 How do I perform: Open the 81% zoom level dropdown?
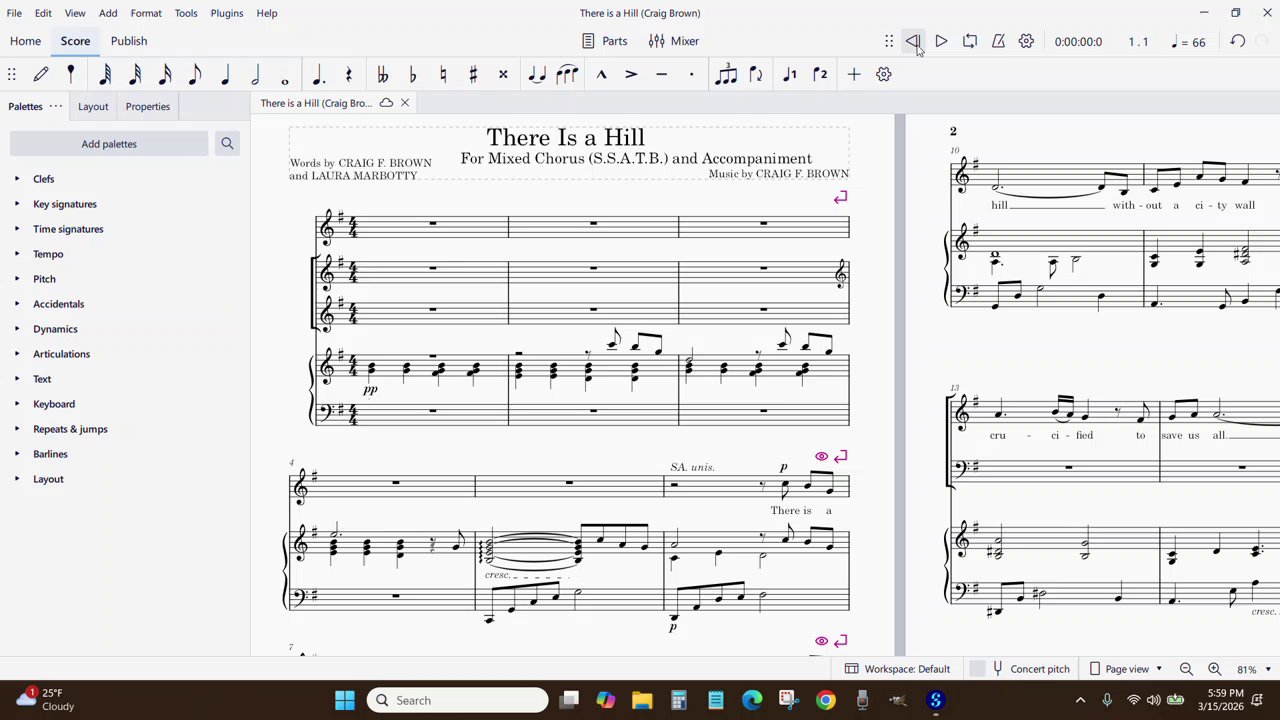click(x=1254, y=669)
